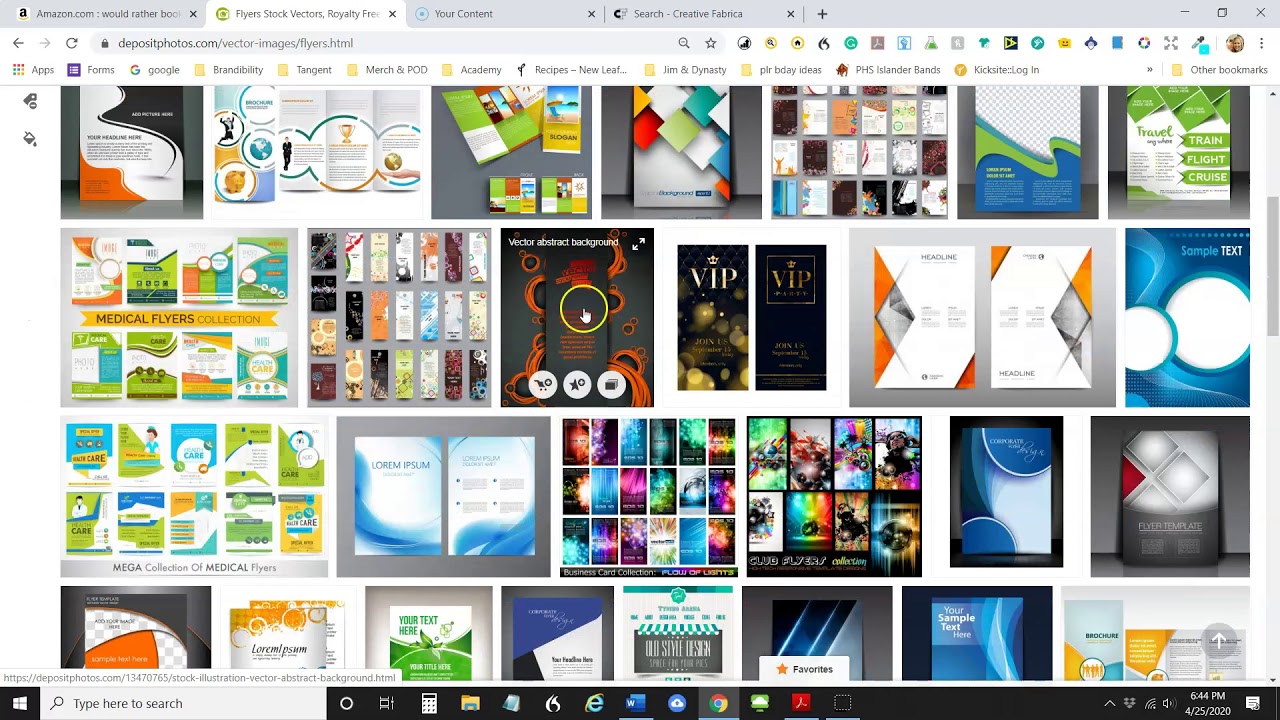1280x720 pixels.
Task: Open the Tangent bookmark folder
Action: click(304, 70)
